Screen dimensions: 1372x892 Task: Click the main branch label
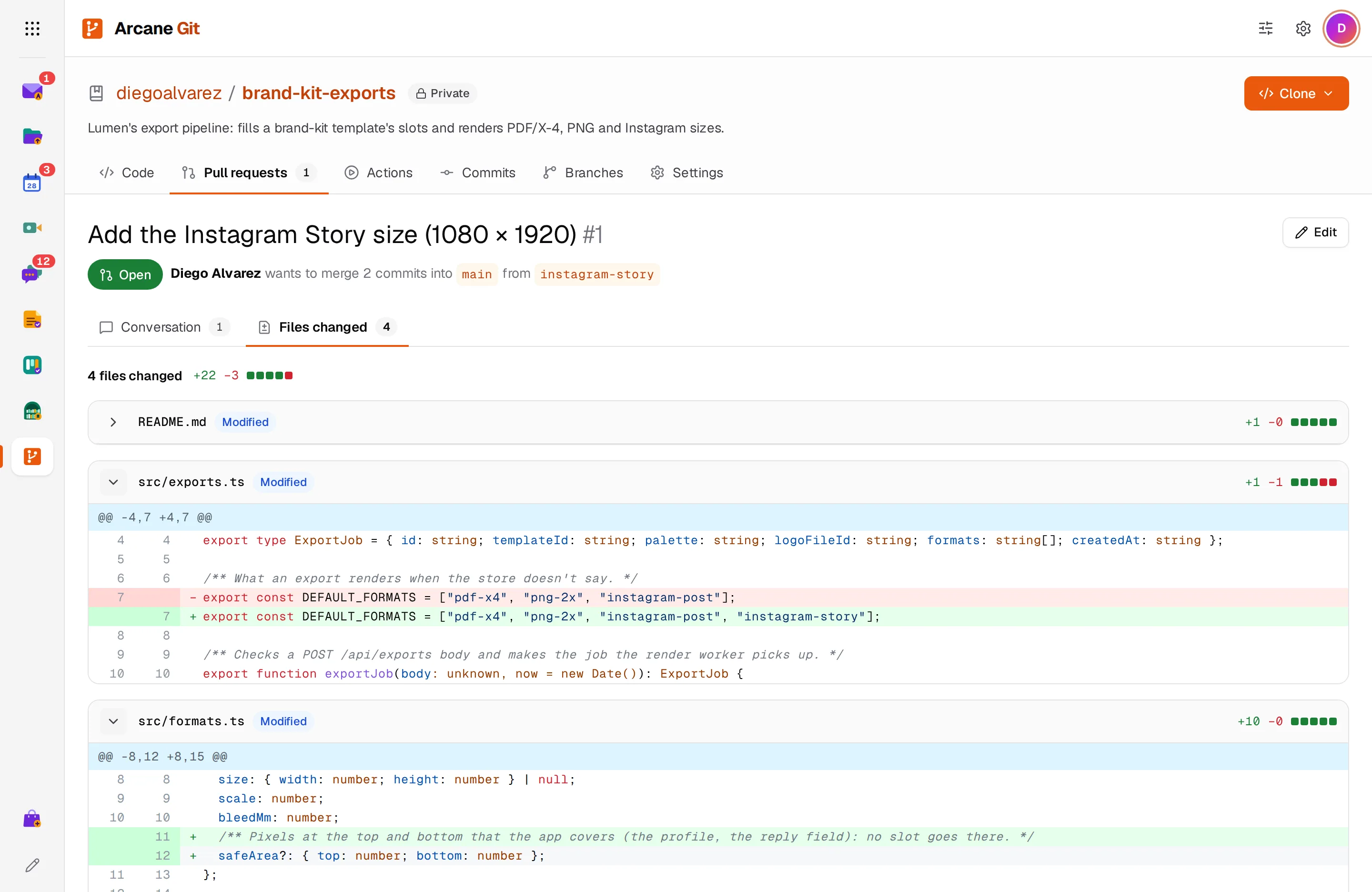tap(477, 274)
